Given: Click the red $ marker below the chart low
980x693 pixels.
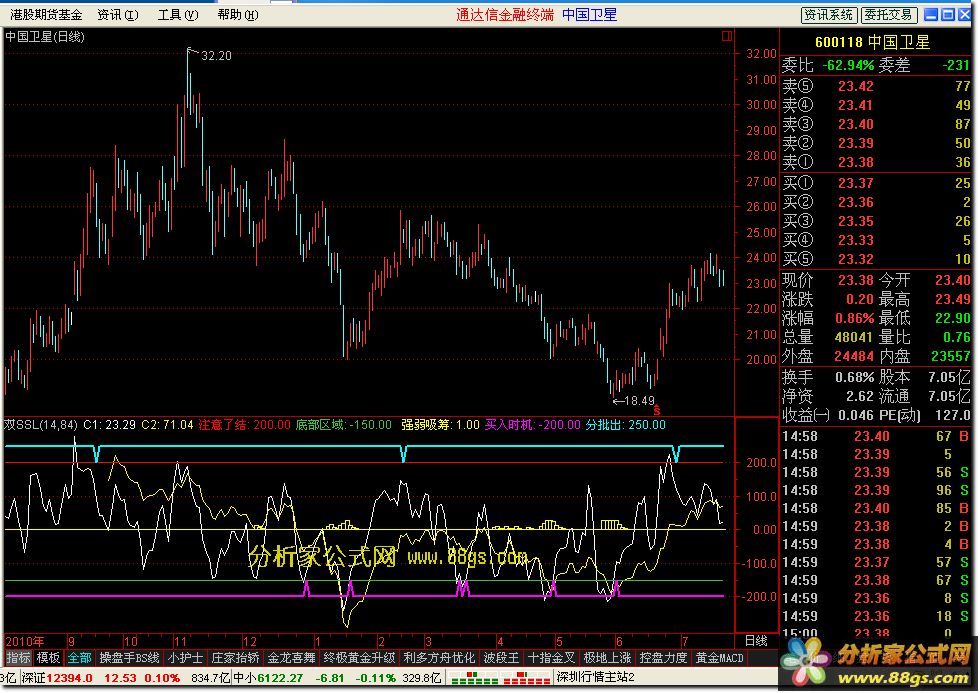Looking at the screenshot, I should pos(656,411).
